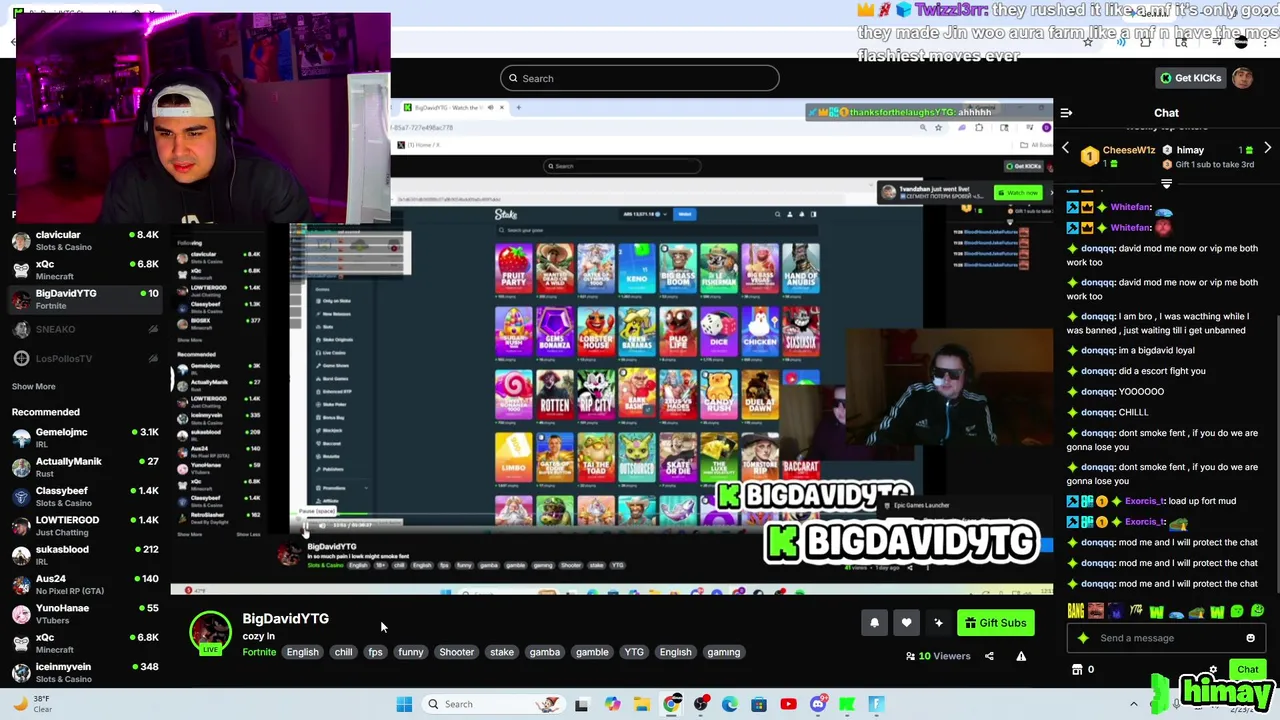The height and width of the screenshot is (720, 1280).
Task: Open Discord from taskbar
Action: 818,704
